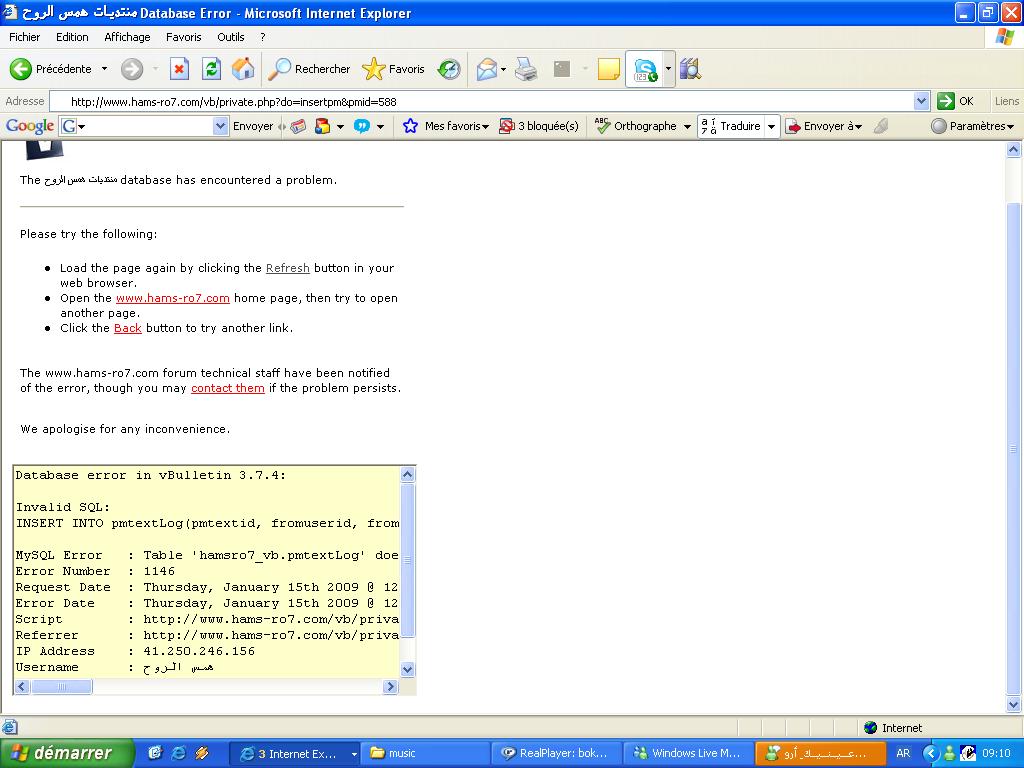This screenshot has height=768, width=1024.
Task: Go to the Home page icon
Action: 243,69
